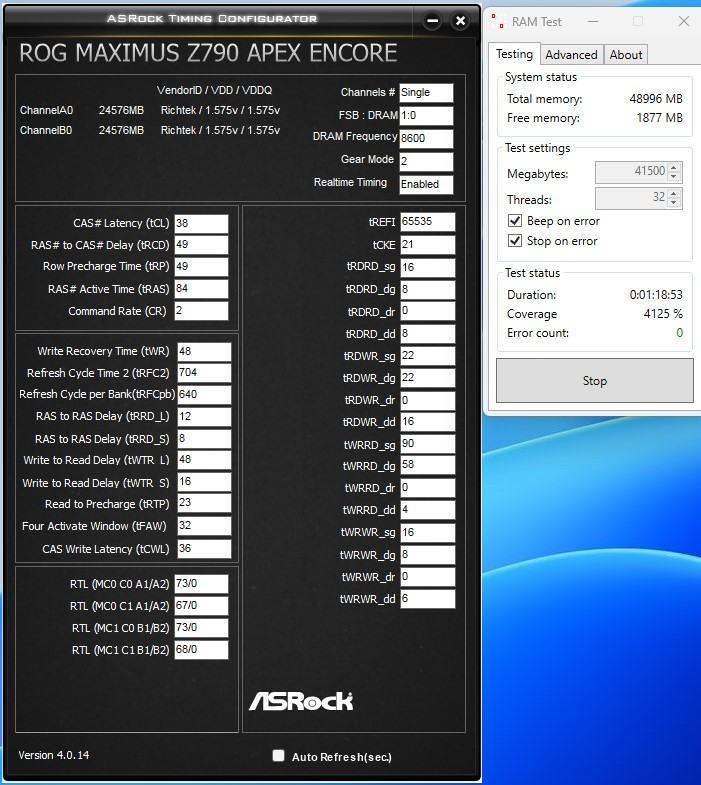701x785 pixels.
Task: Select the Write Recovery Time (tWR) field
Action: (204, 351)
